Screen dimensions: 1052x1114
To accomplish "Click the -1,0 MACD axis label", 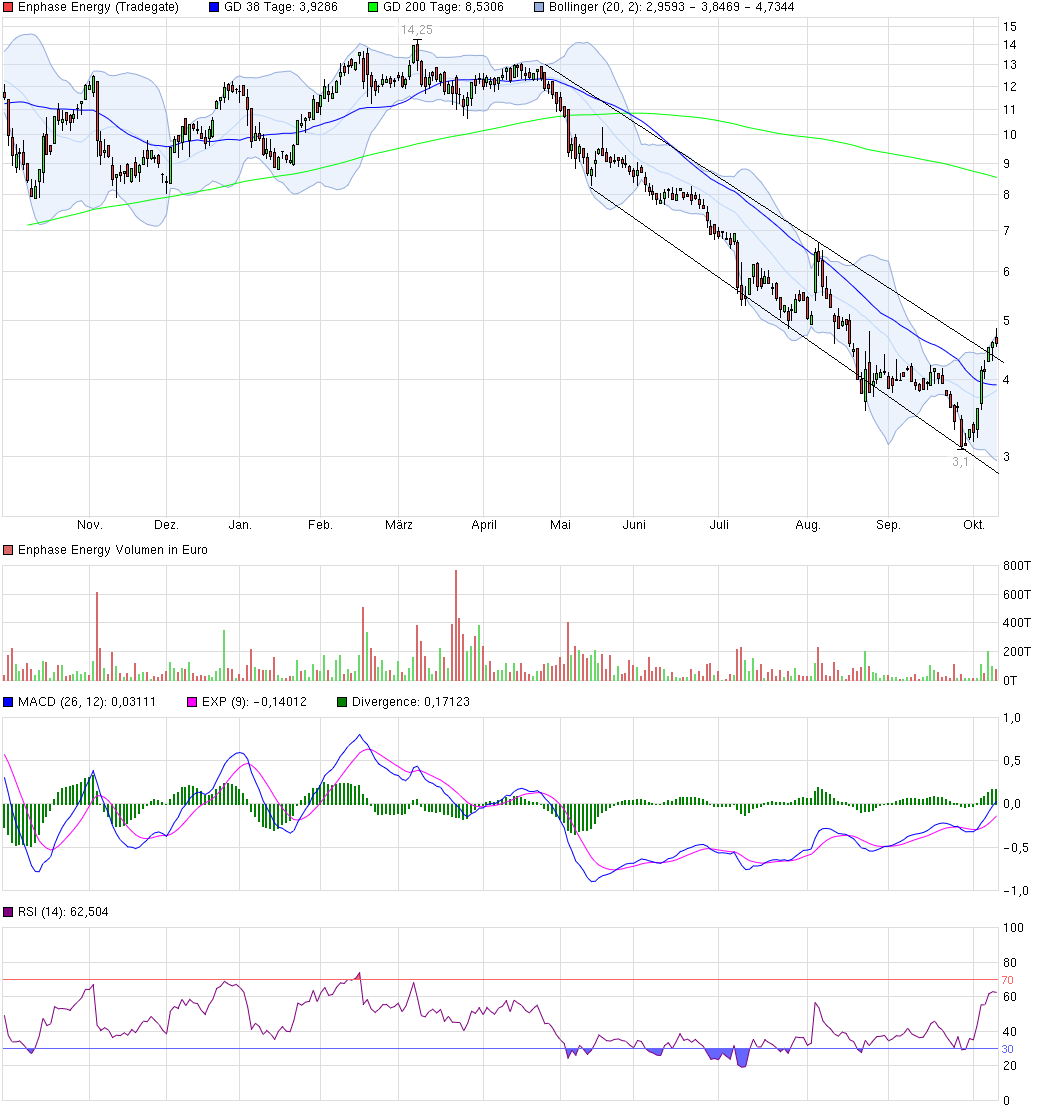I will [1014, 892].
